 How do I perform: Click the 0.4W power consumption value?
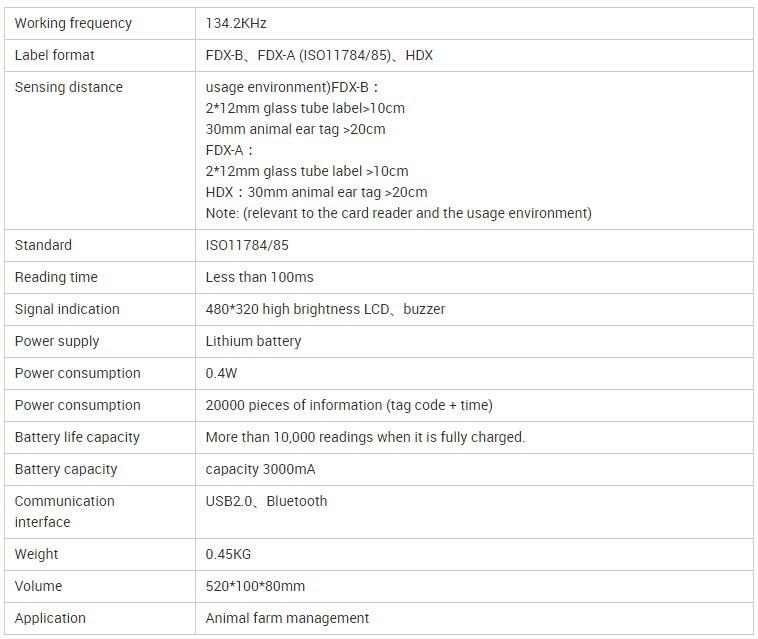[221, 373]
